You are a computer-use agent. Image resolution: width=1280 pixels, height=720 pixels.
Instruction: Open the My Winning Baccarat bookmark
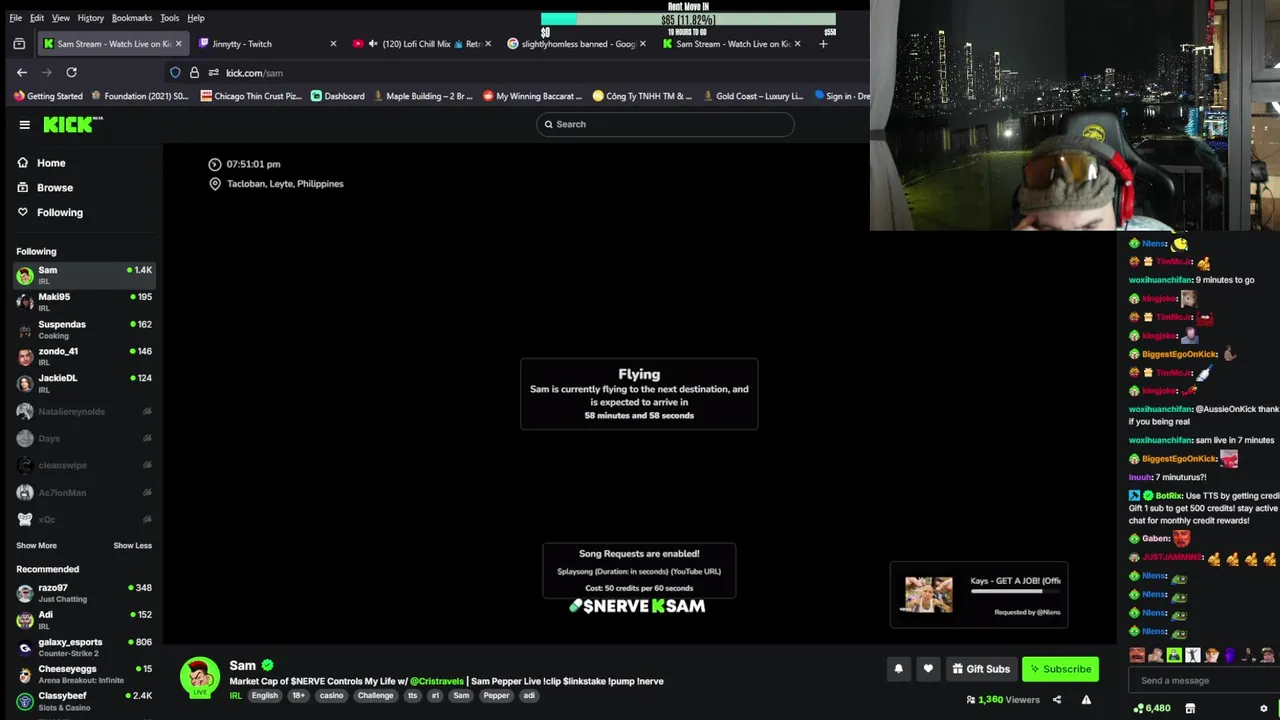tap(532, 96)
